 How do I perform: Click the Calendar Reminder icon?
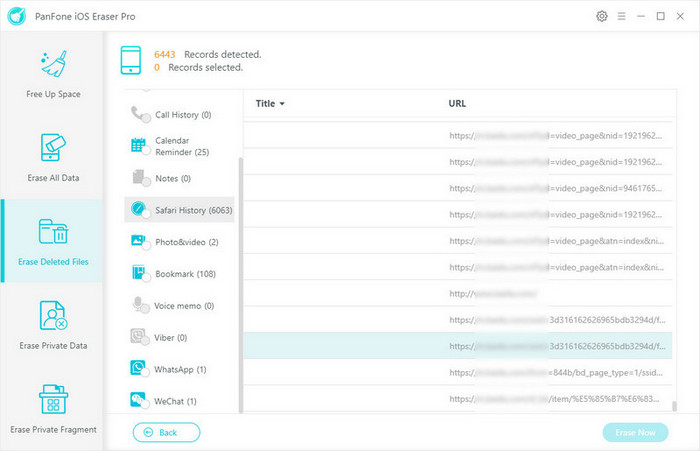(140, 146)
